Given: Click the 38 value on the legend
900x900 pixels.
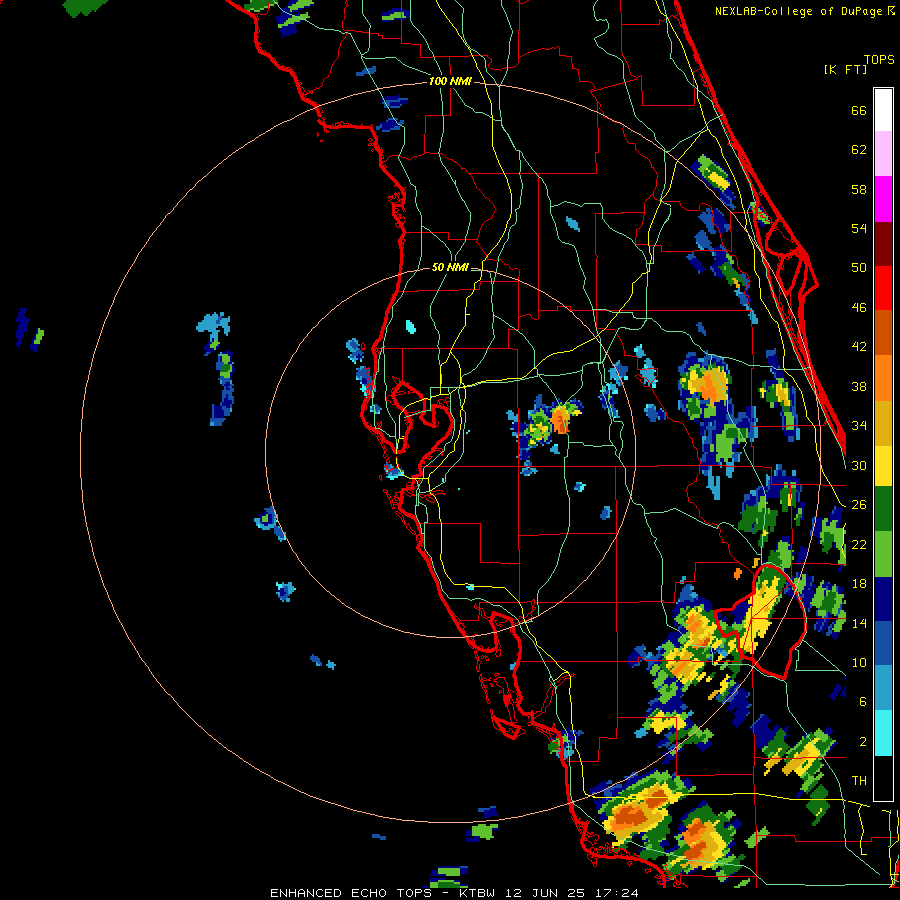Looking at the screenshot, I should (x=859, y=386).
